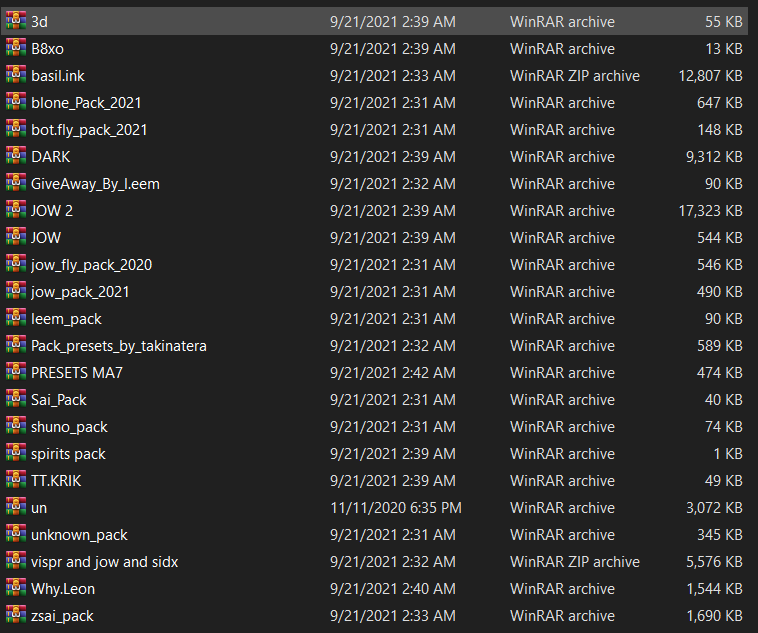The height and width of the screenshot is (633, 758).
Task: Click the WinRAR icon next to 3d
Action: tap(16, 21)
